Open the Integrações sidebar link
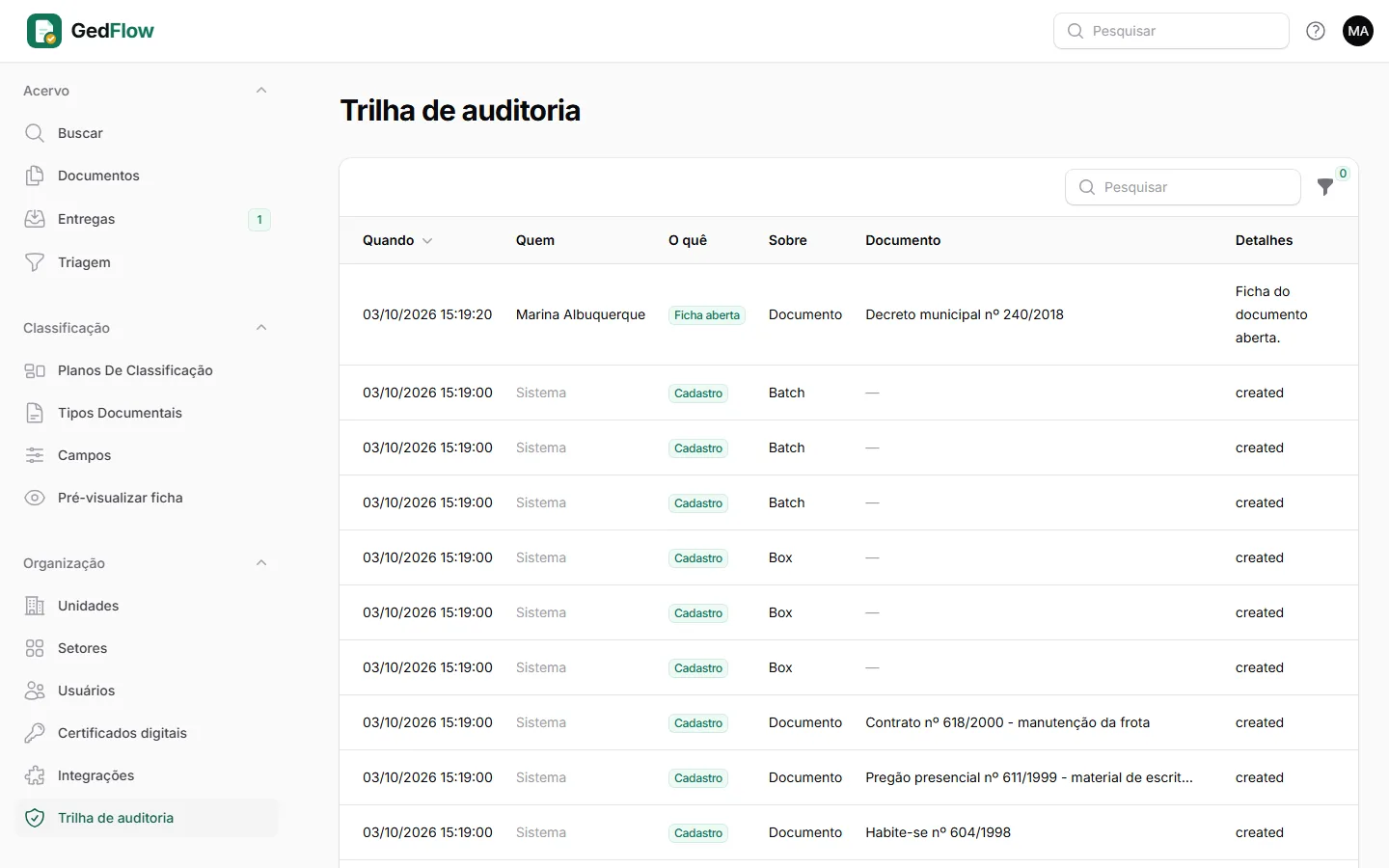Image resolution: width=1389 pixels, height=868 pixels. [147, 775]
